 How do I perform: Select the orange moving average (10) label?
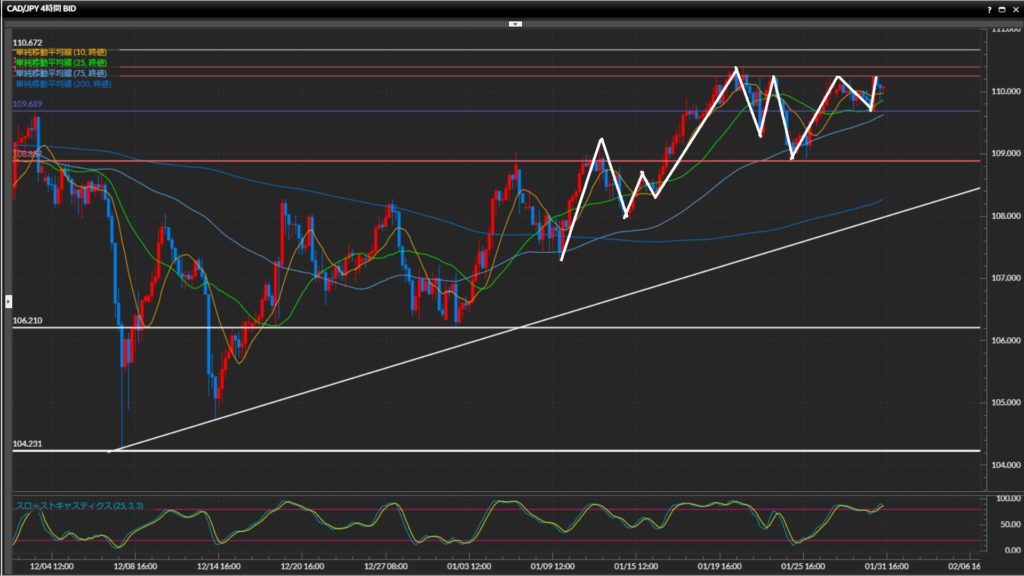[62, 51]
